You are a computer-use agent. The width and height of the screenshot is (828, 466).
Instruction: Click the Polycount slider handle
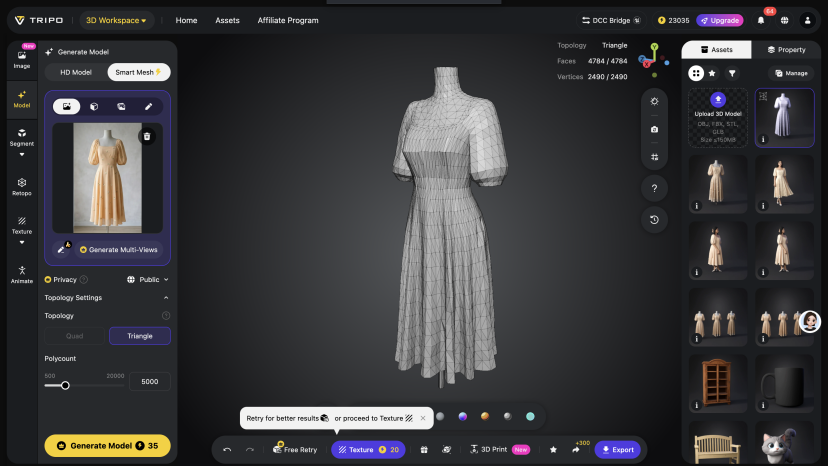[65, 385]
